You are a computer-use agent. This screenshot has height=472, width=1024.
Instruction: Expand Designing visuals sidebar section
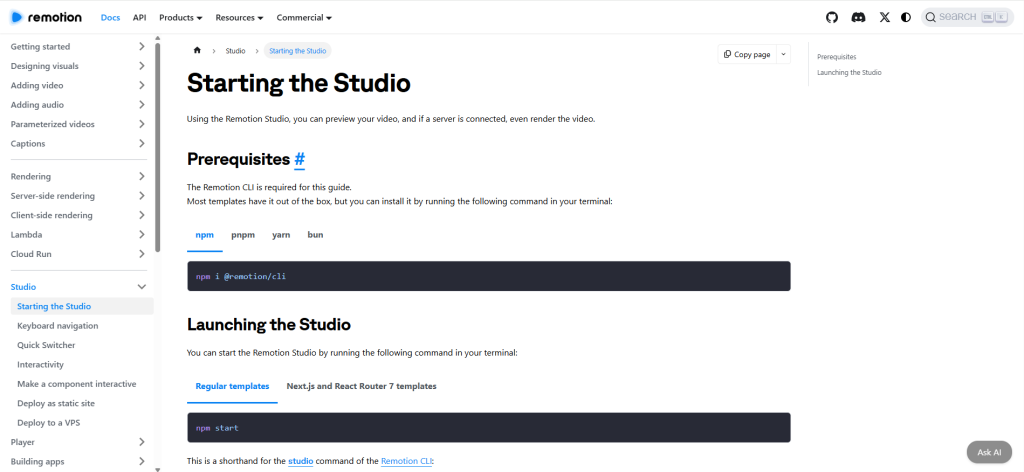coord(78,66)
